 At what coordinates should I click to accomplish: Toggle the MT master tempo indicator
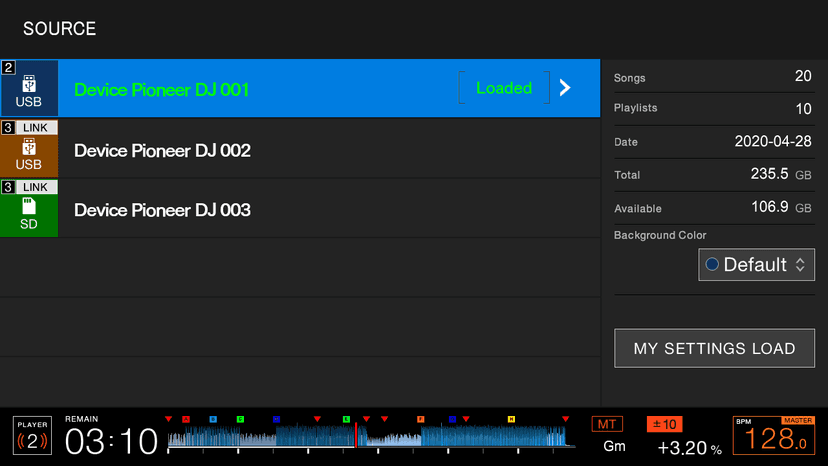pyautogui.click(x=607, y=424)
